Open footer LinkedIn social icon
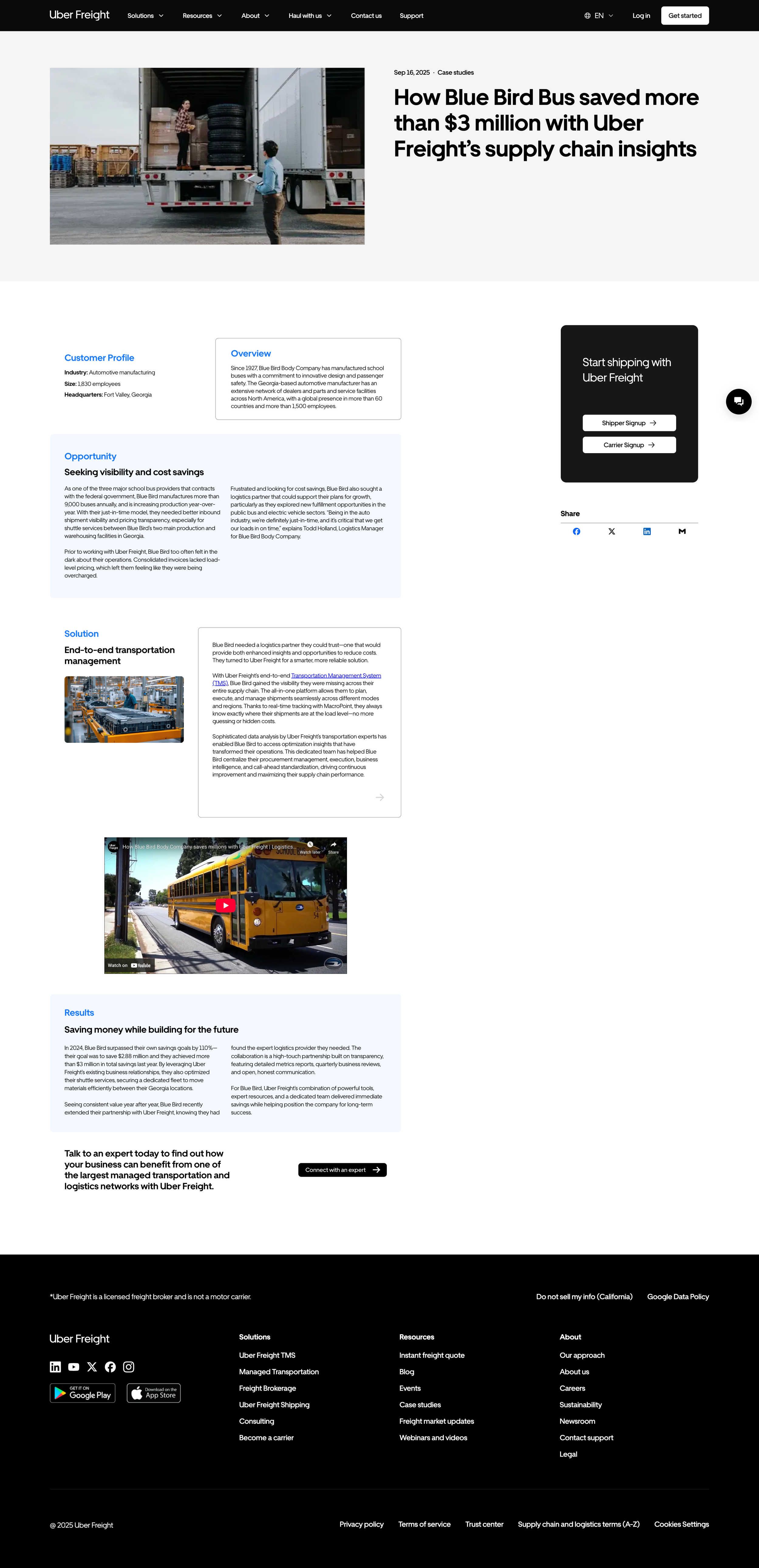This screenshot has height=1568, width=759. 55,1367
